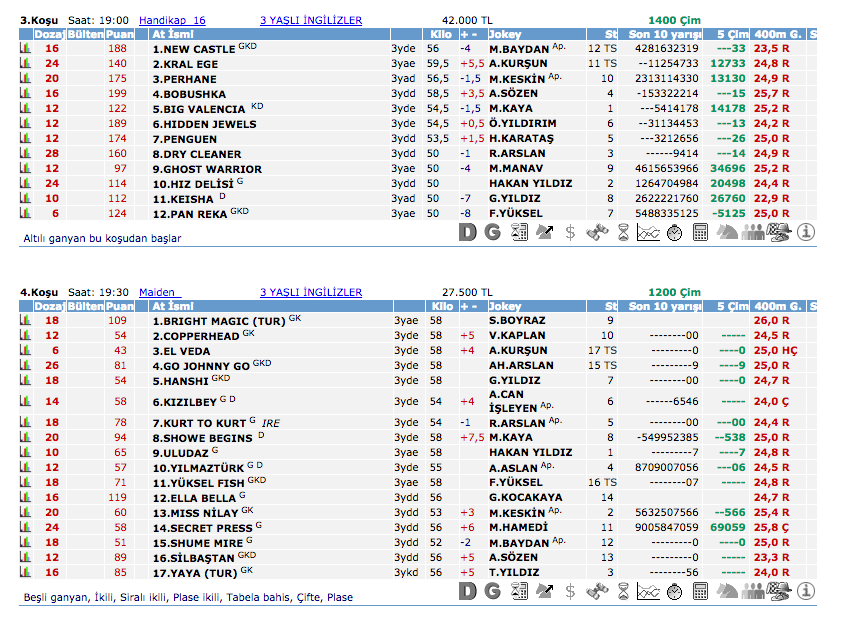
Task: Click the G icon under race 3
Action: coord(492,233)
